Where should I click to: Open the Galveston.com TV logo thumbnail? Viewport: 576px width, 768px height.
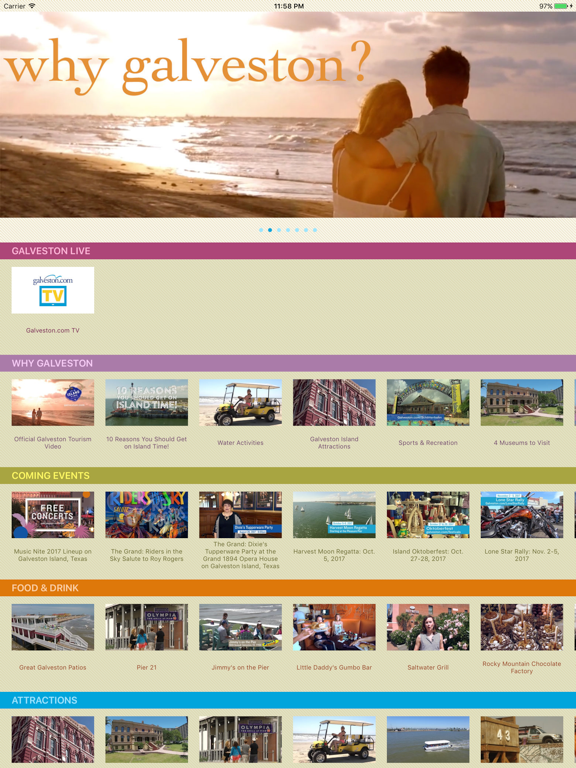[x=53, y=290]
